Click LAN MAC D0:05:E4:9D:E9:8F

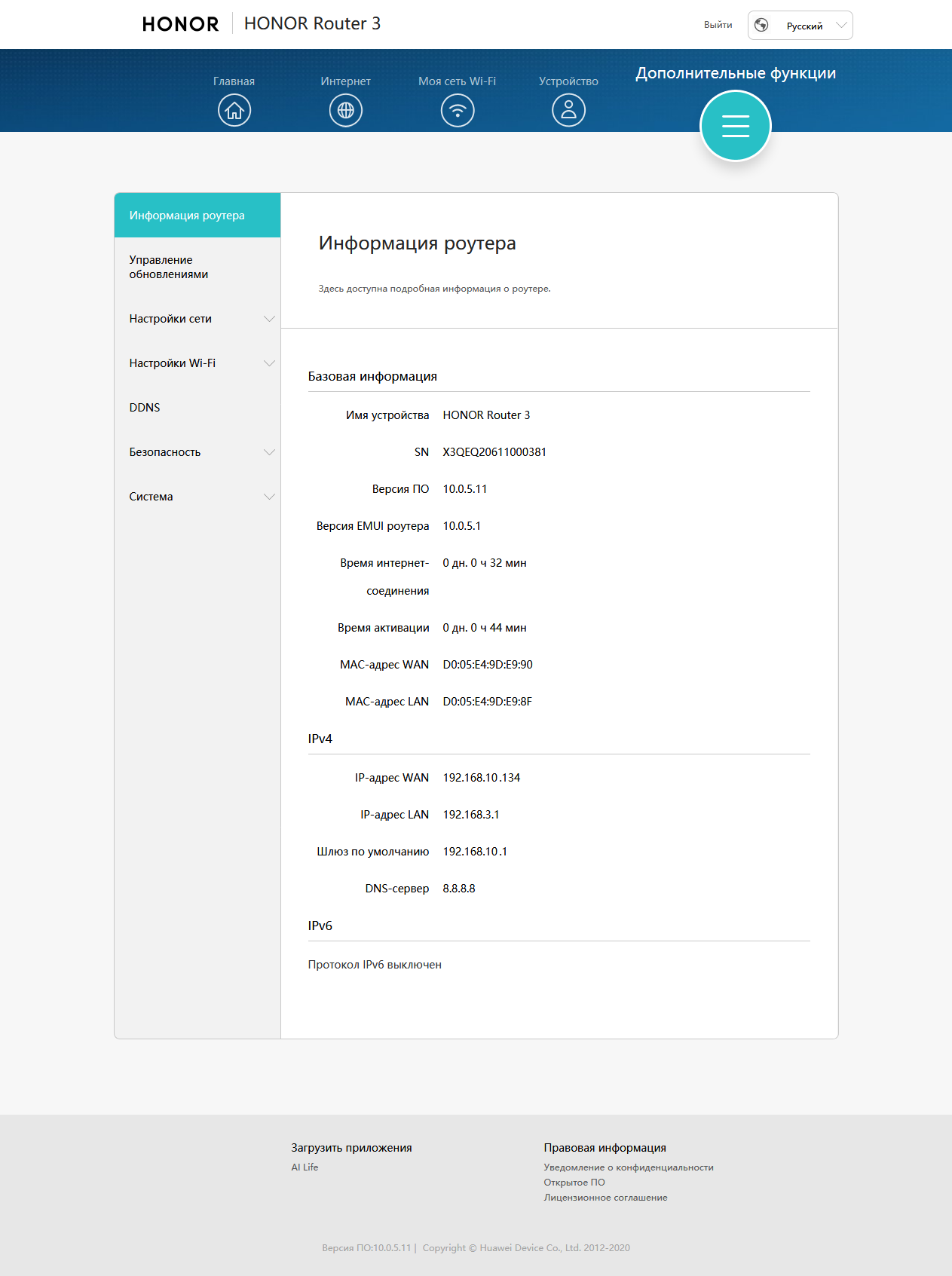[488, 702]
